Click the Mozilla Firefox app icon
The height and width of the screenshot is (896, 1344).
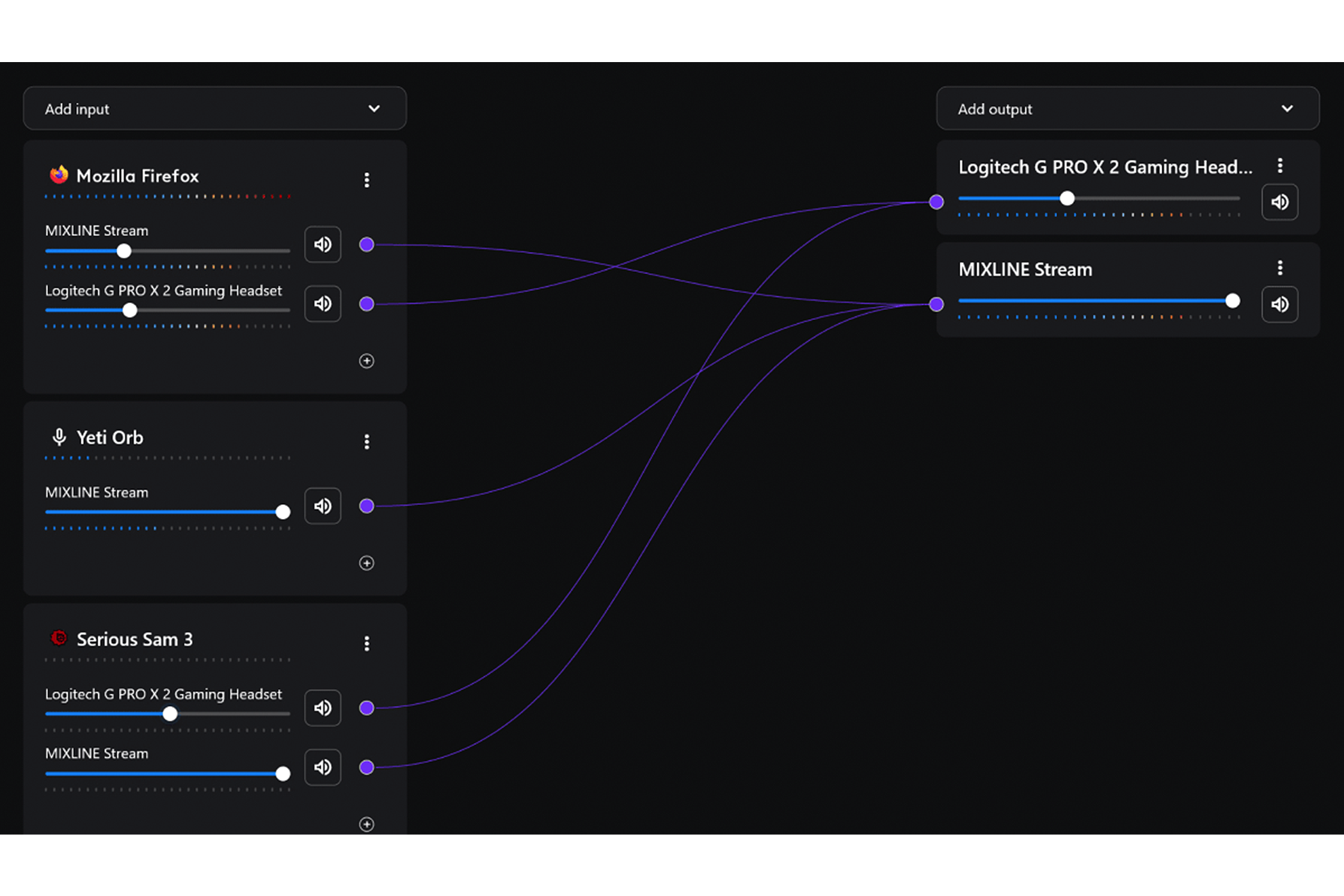59,175
